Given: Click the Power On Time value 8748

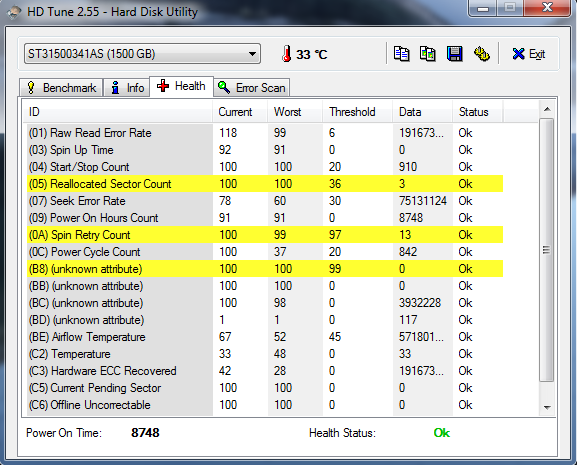Looking at the screenshot, I should click(x=145, y=433).
